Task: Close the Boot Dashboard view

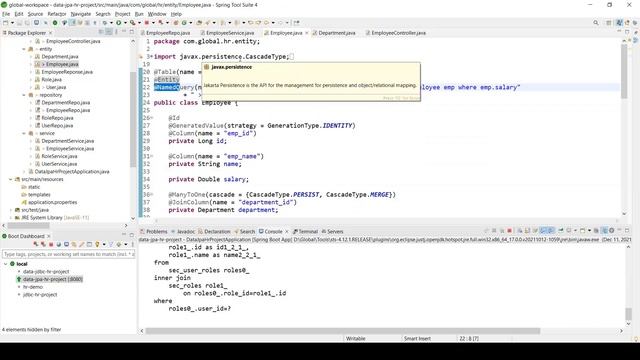Action: (49, 236)
